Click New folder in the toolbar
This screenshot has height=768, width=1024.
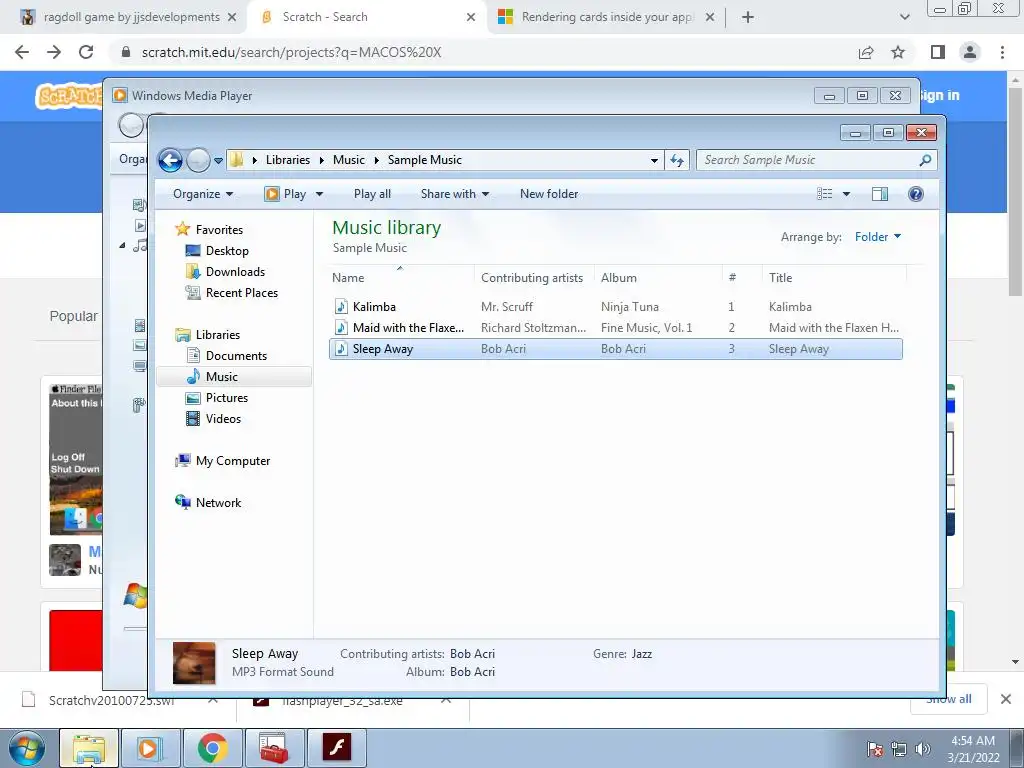(549, 194)
